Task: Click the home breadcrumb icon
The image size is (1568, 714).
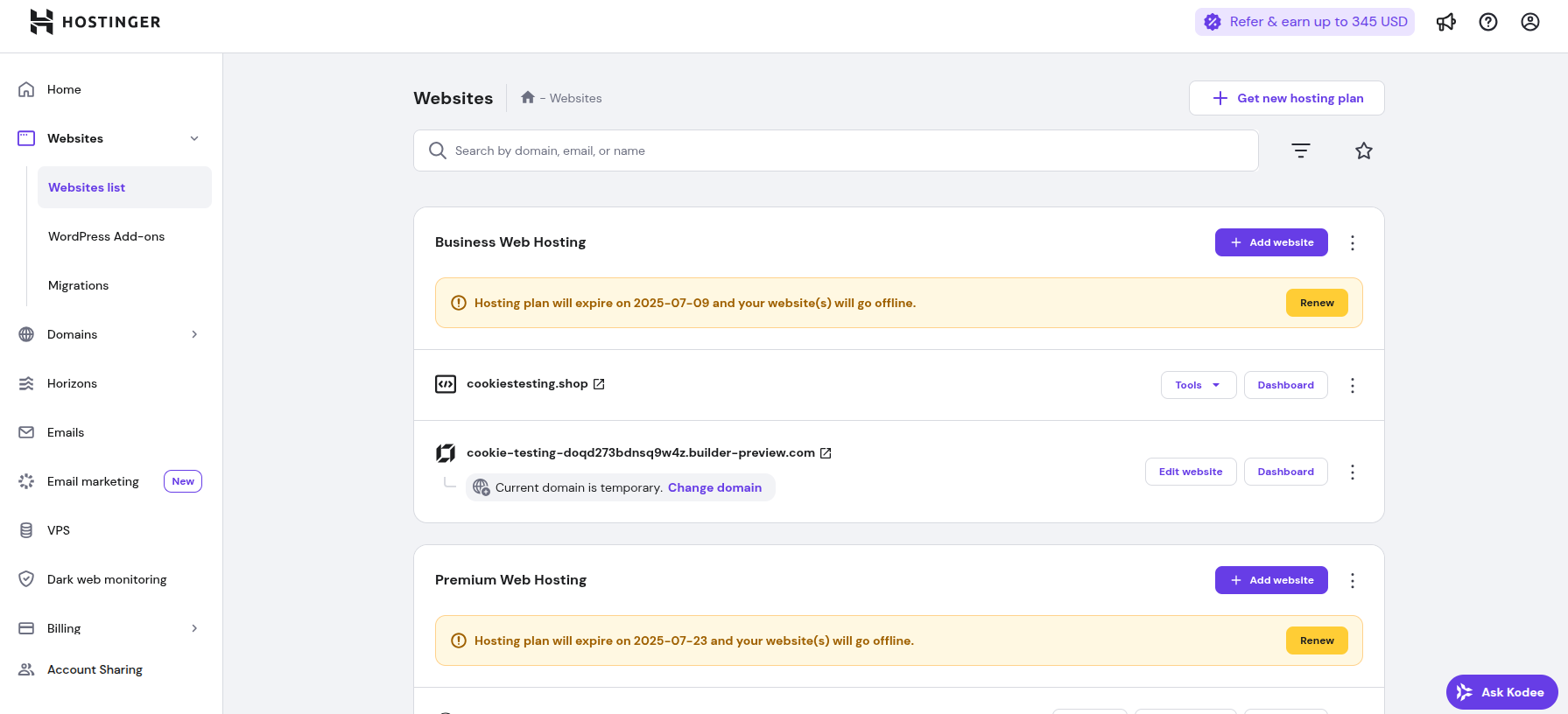Action: pyautogui.click(x=528, y=98)
